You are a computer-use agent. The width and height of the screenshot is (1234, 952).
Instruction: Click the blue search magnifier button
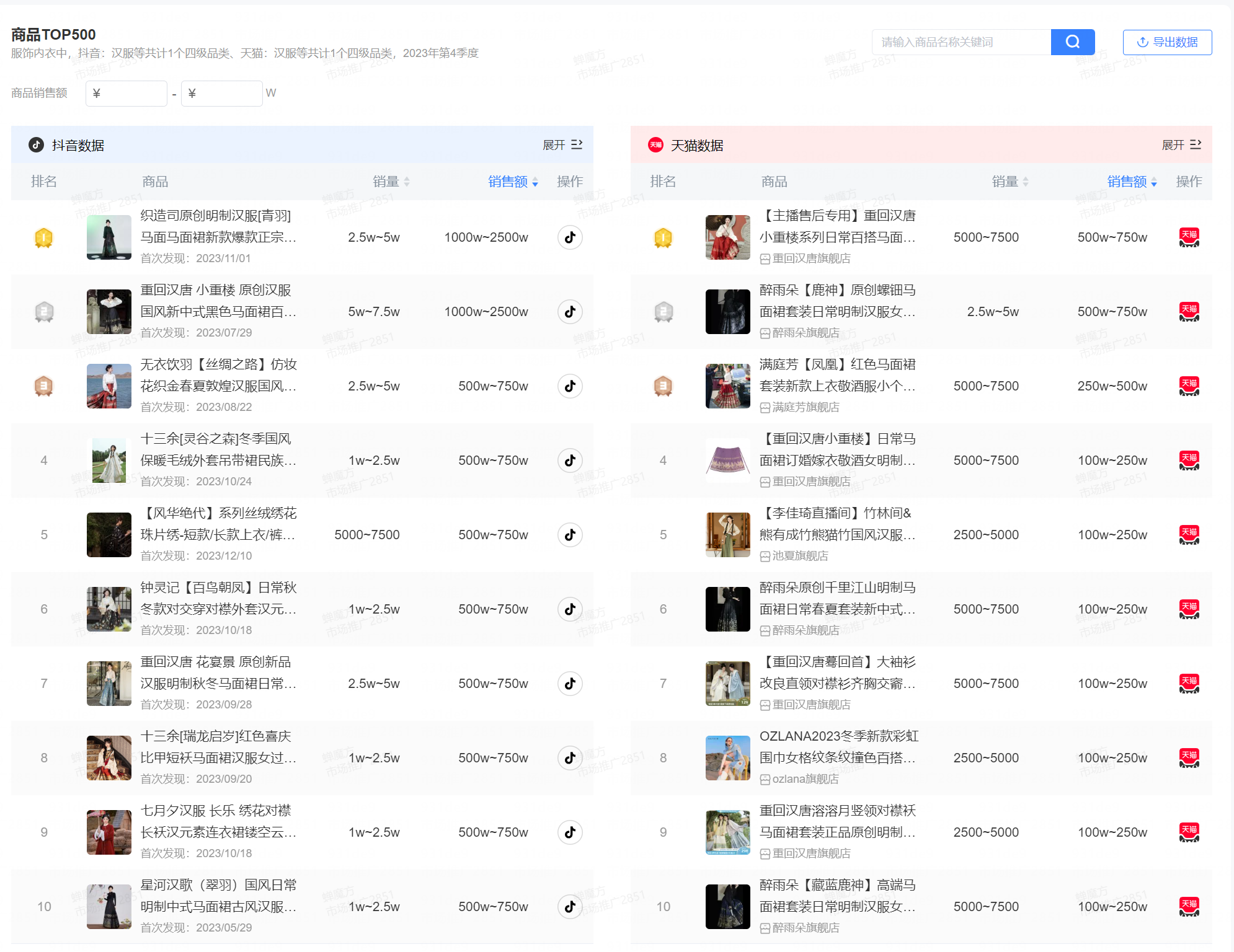(1072, 42)
